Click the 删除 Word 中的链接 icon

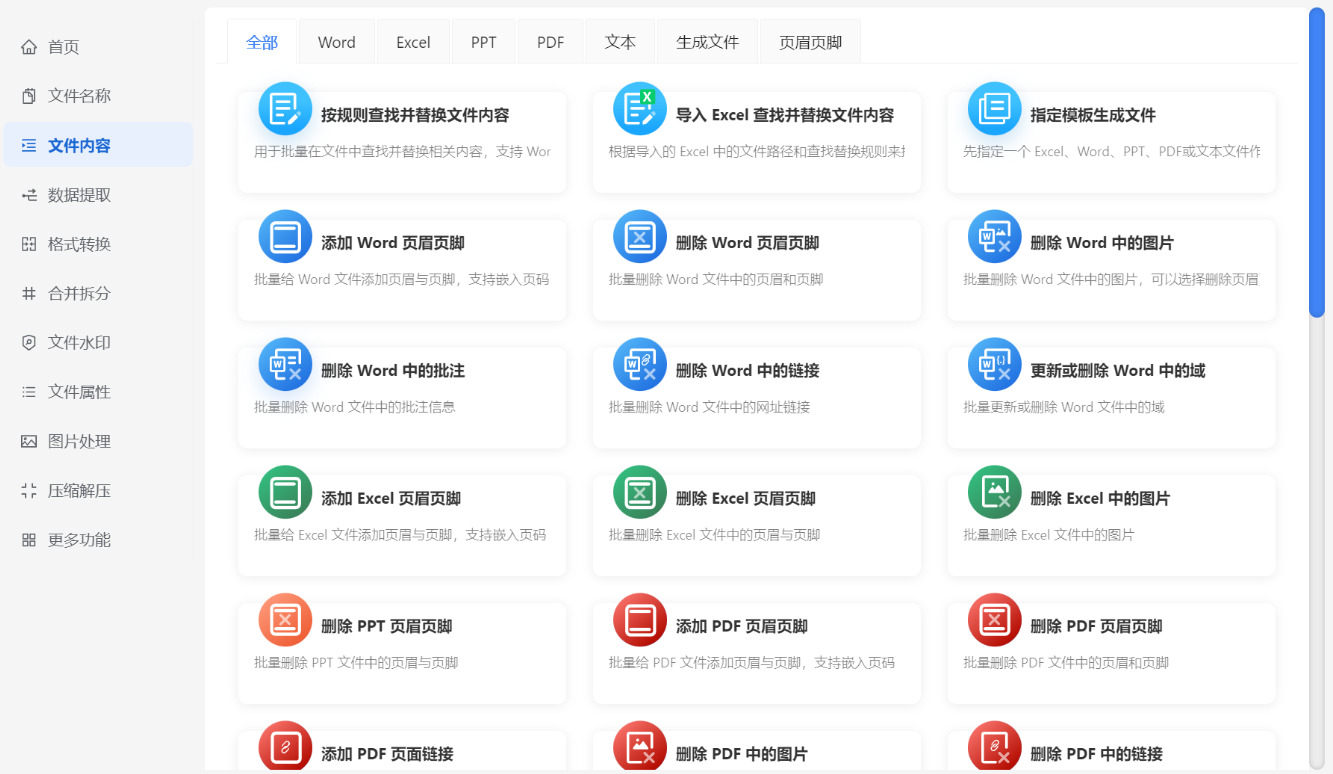(x=640, y=364)
